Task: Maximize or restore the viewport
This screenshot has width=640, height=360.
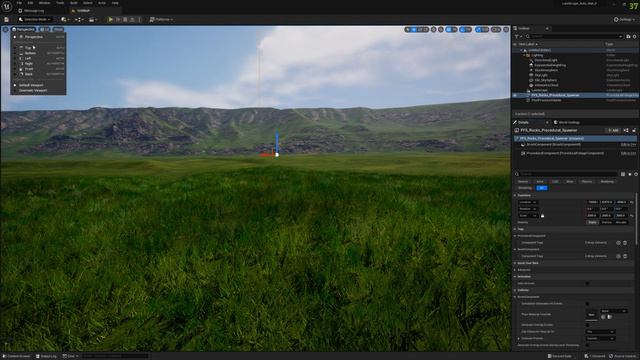Action: pyautogui.click(x=506, y=29)
